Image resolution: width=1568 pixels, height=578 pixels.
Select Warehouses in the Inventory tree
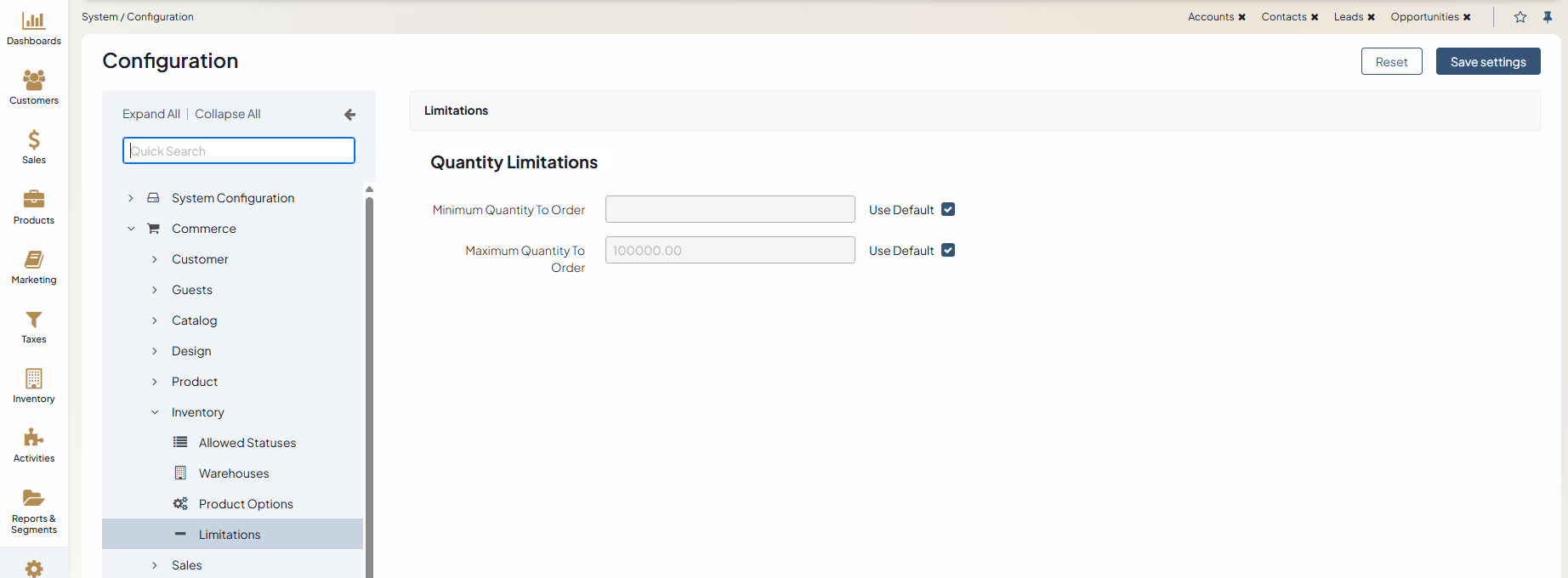(234, 473)
